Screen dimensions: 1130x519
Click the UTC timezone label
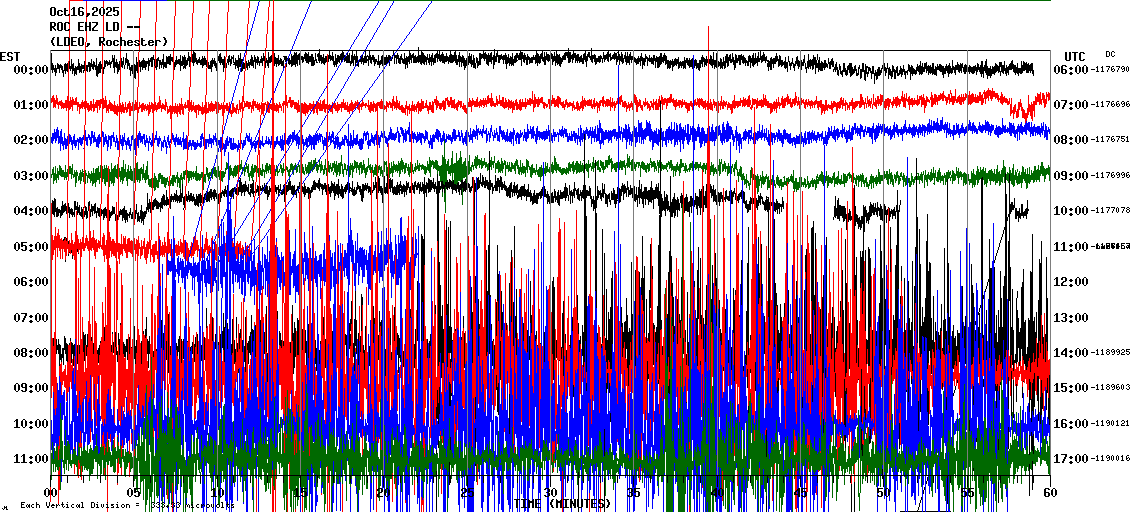pos(1074,55)
